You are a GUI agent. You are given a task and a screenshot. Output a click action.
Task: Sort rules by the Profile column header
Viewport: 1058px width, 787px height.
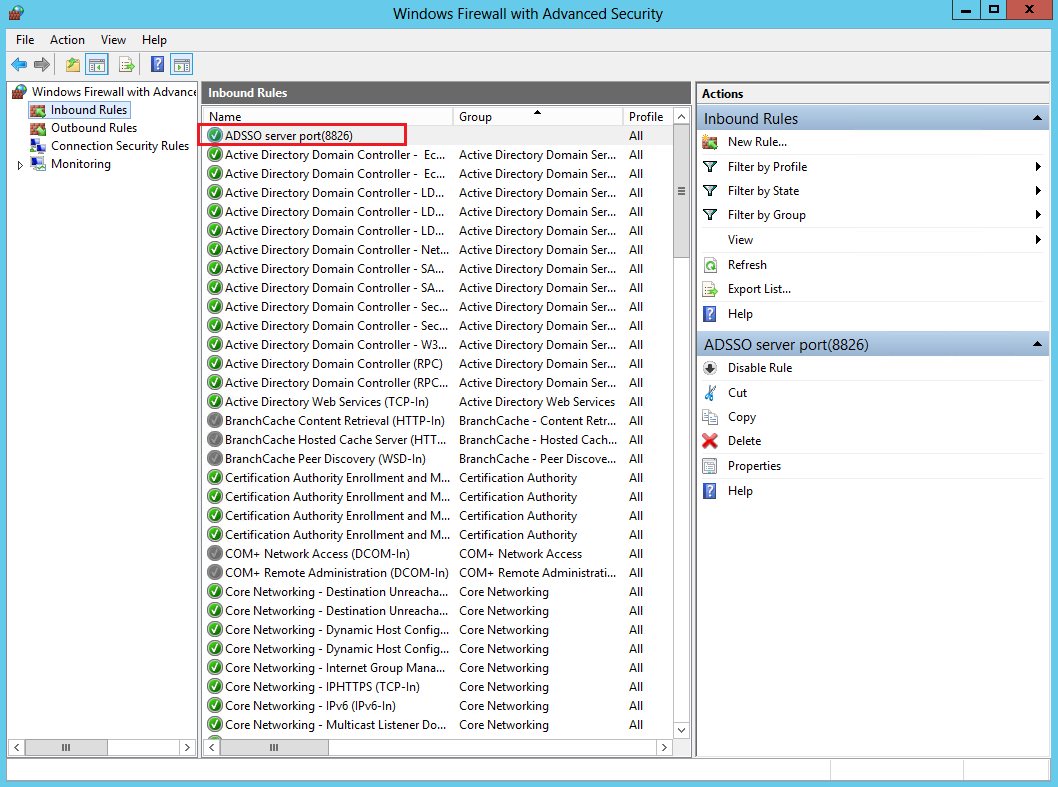[647, 117]
